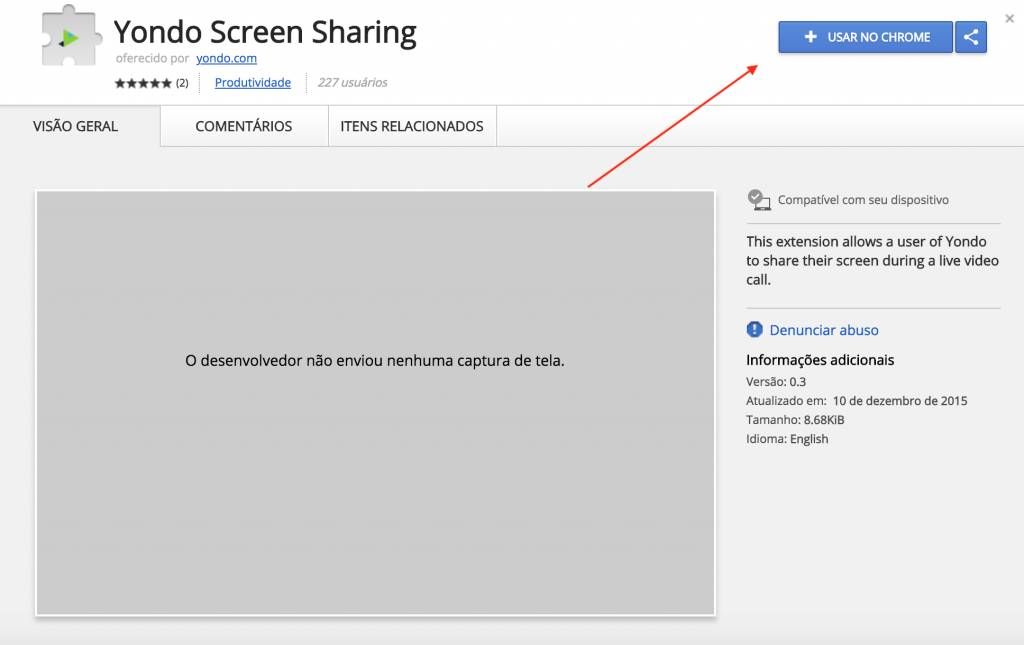Click 'O desenvolvedor não enviou' message
The height and width of the screenshot is (645, 1024).
click(x=375, y=360)
